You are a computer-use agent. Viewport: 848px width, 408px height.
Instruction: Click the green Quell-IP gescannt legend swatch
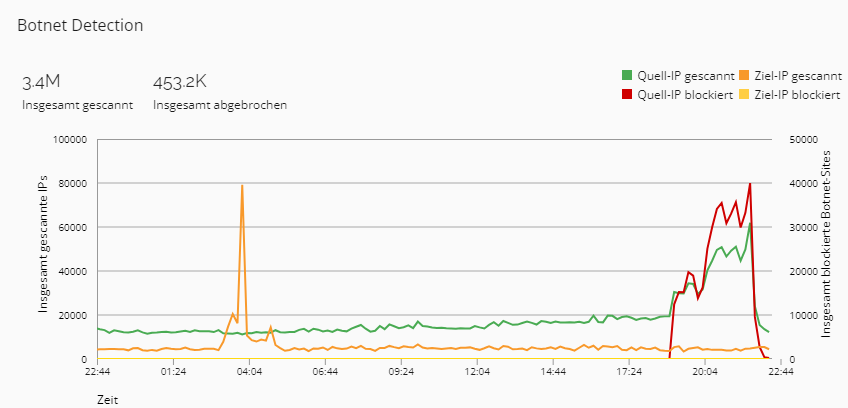[627, 75]
